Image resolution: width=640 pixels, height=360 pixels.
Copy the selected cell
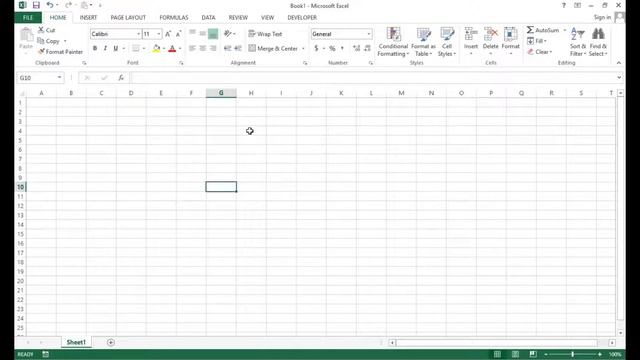(49, 41)
